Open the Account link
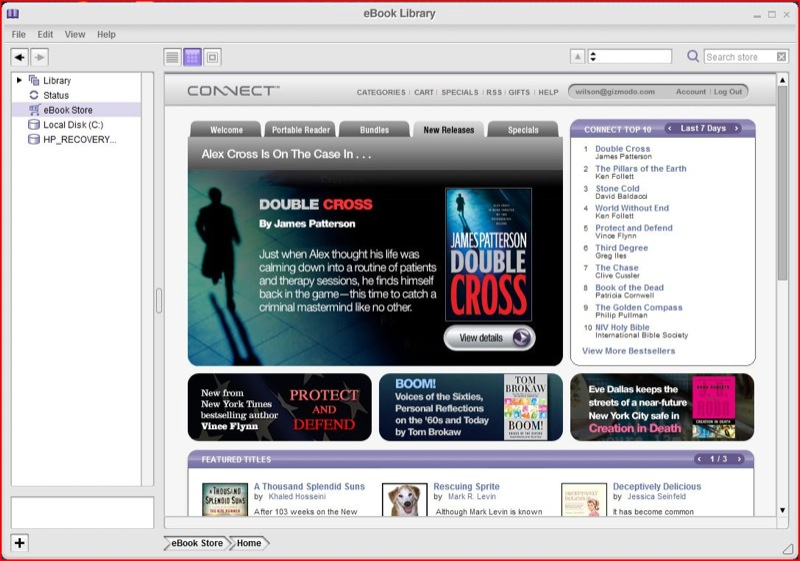Screen dimensions: 800x561 click(691, 92)
